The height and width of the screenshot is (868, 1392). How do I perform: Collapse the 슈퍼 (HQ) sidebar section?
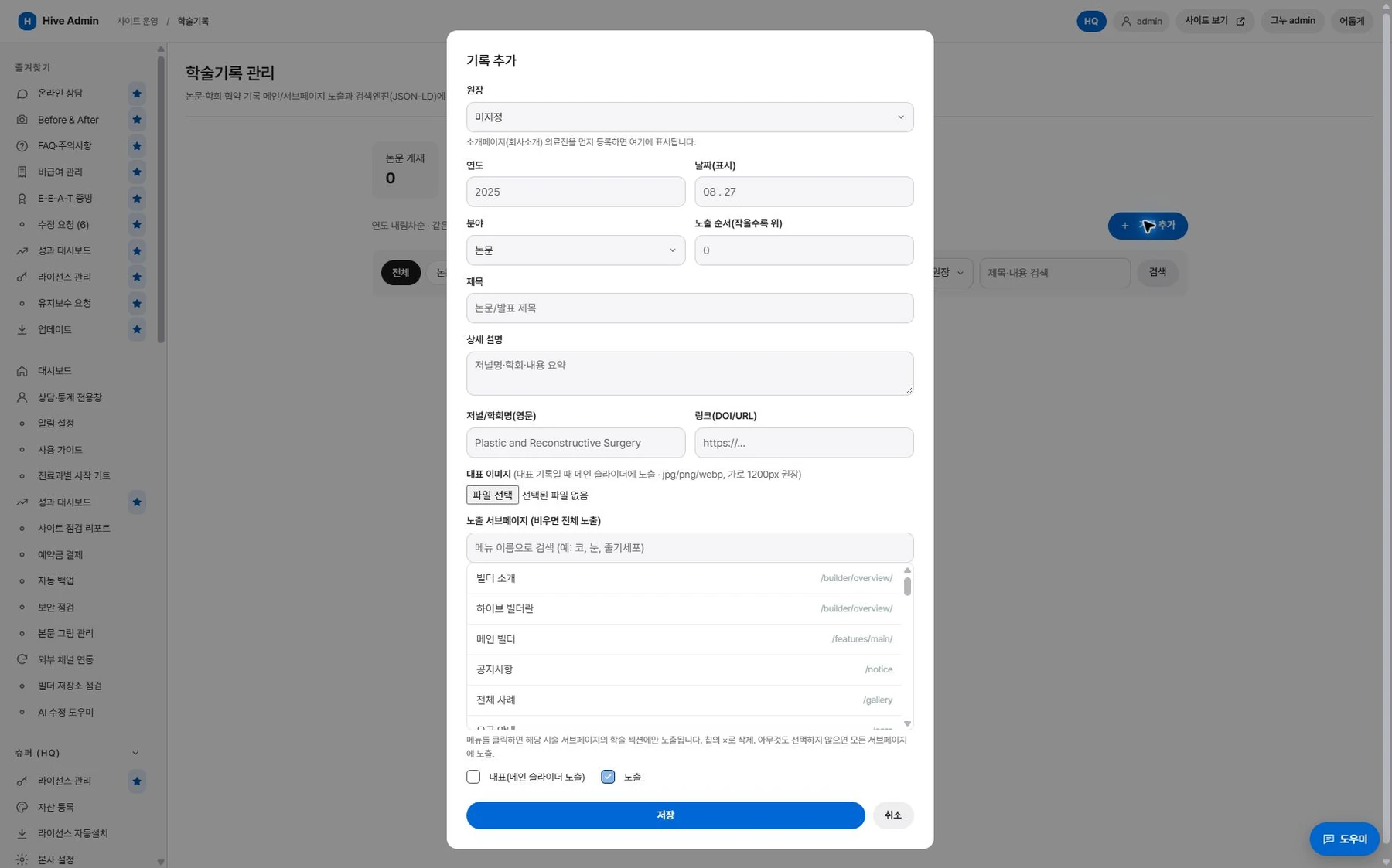pos(135,753)
